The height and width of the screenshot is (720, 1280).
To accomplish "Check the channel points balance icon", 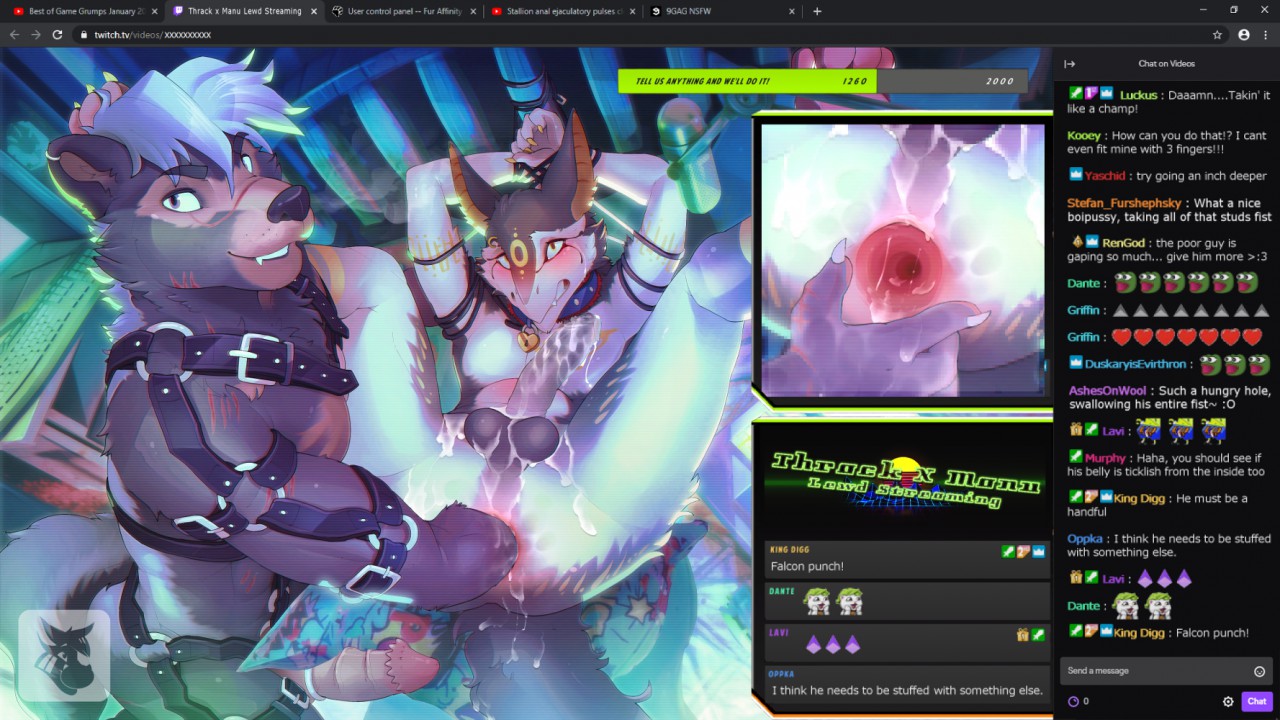I will pos(1073,701).
